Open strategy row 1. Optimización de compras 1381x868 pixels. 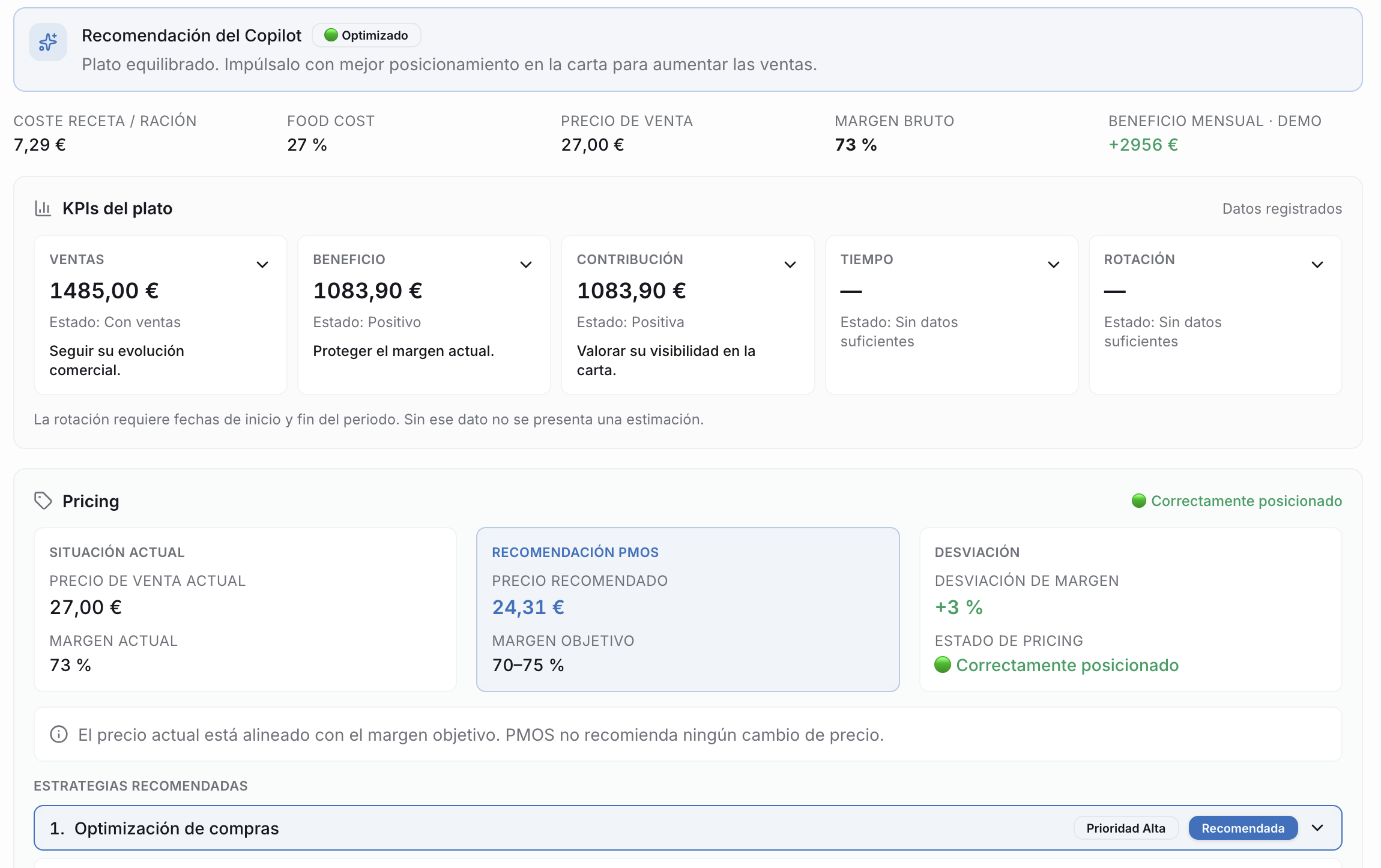tap(688, 828)
